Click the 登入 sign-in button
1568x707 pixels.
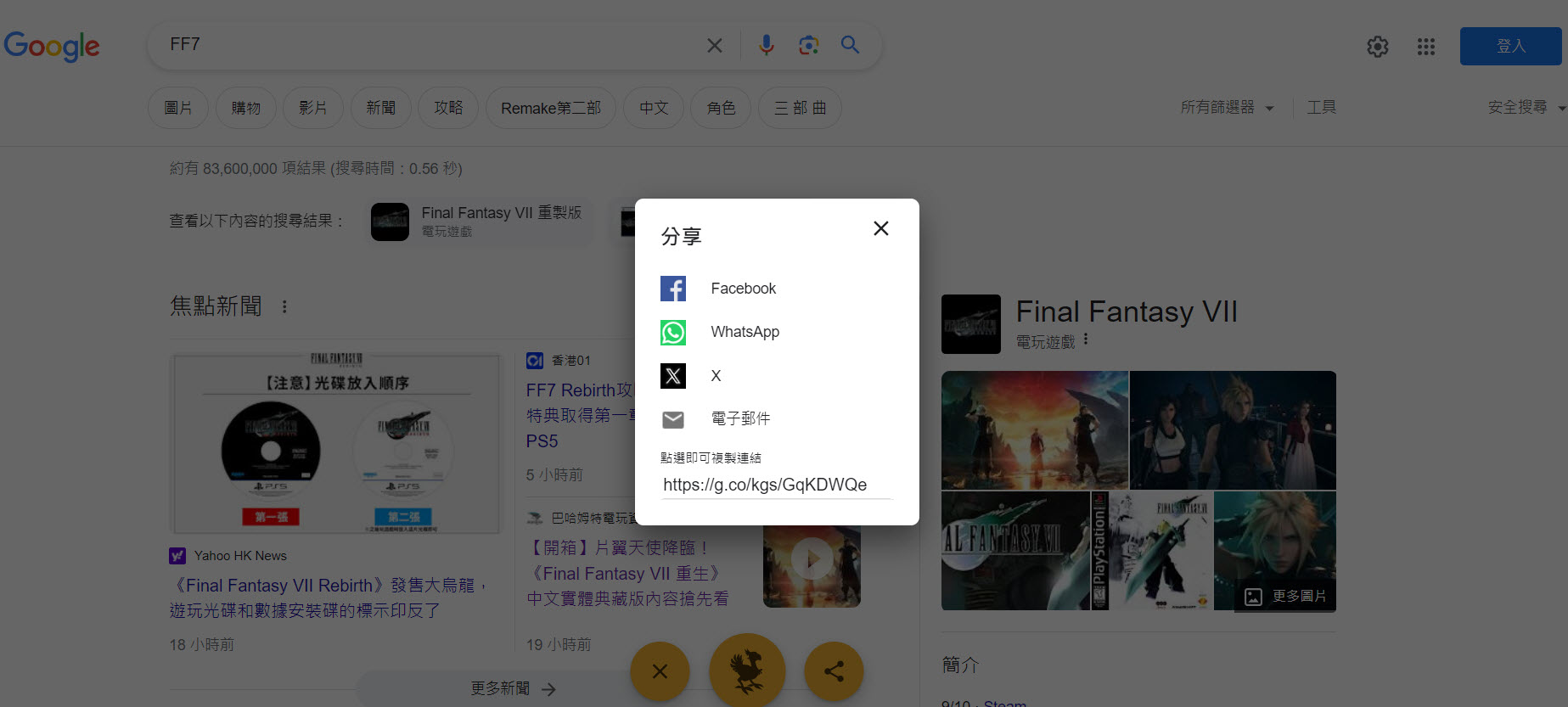point(1510,46)
